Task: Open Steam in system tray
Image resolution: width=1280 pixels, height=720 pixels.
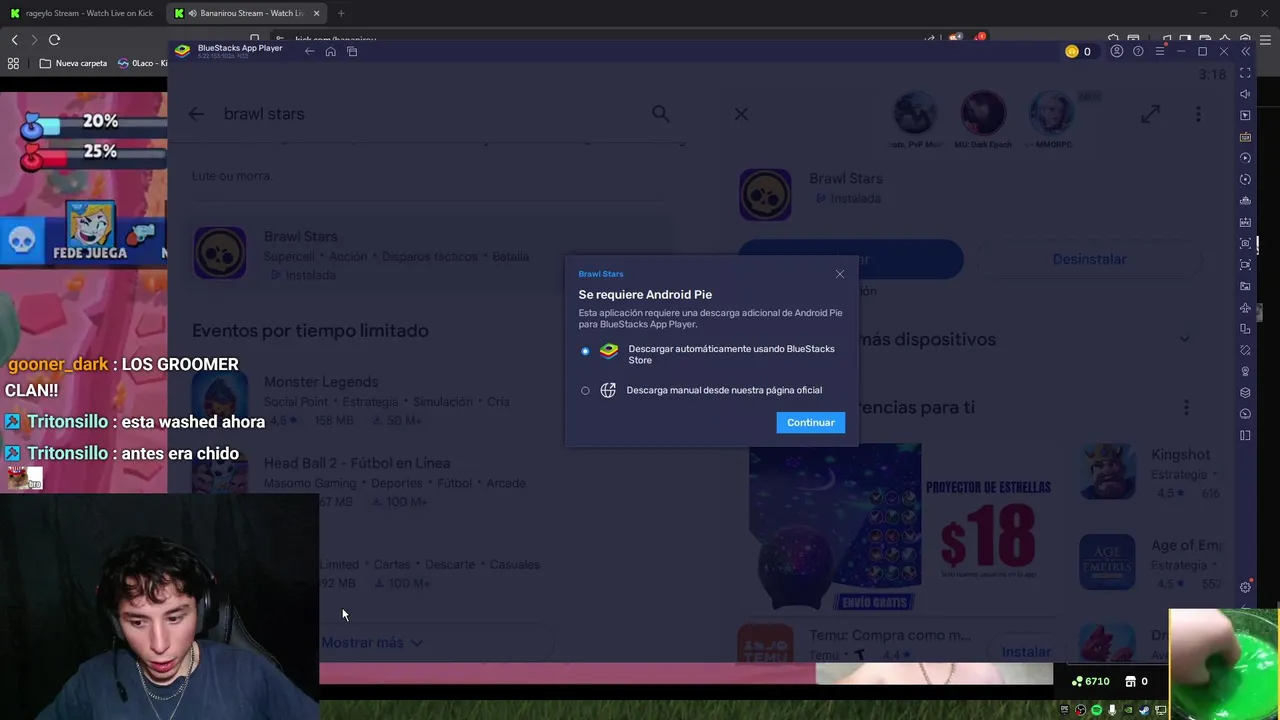Action: pos(1145,710)
